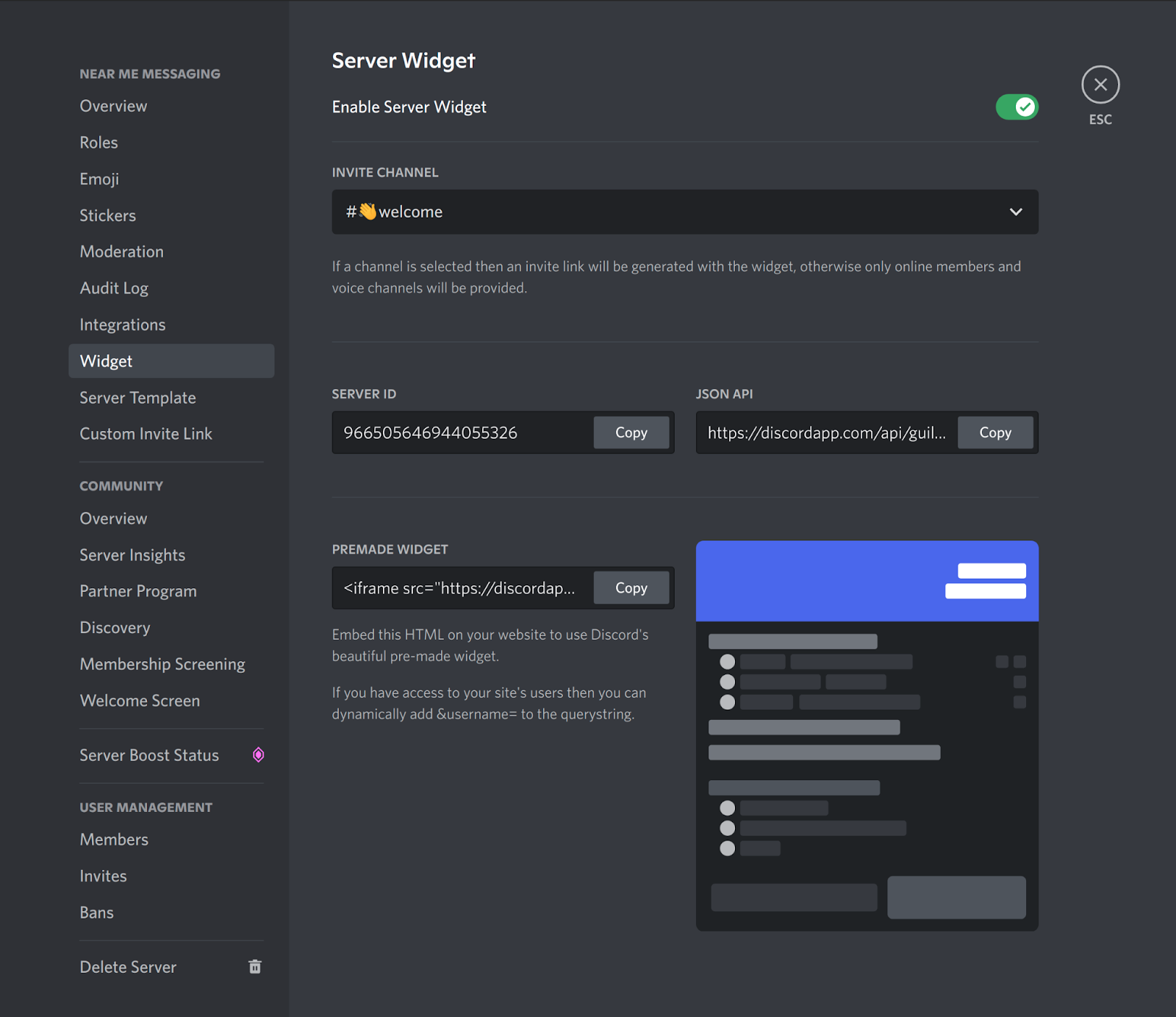1176x1017 pixels.
Task: Open Server Insights
Action: [x=132, y=554]
